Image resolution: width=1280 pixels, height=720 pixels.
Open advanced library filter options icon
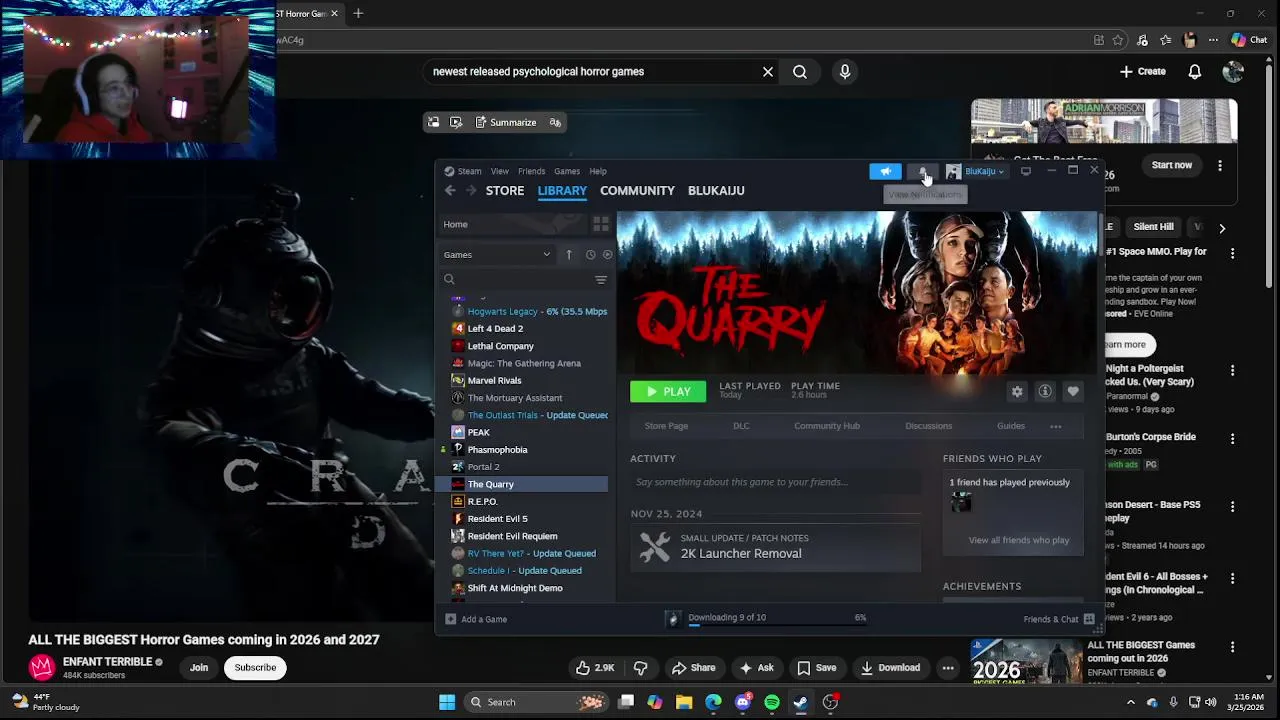click(601, 280)
